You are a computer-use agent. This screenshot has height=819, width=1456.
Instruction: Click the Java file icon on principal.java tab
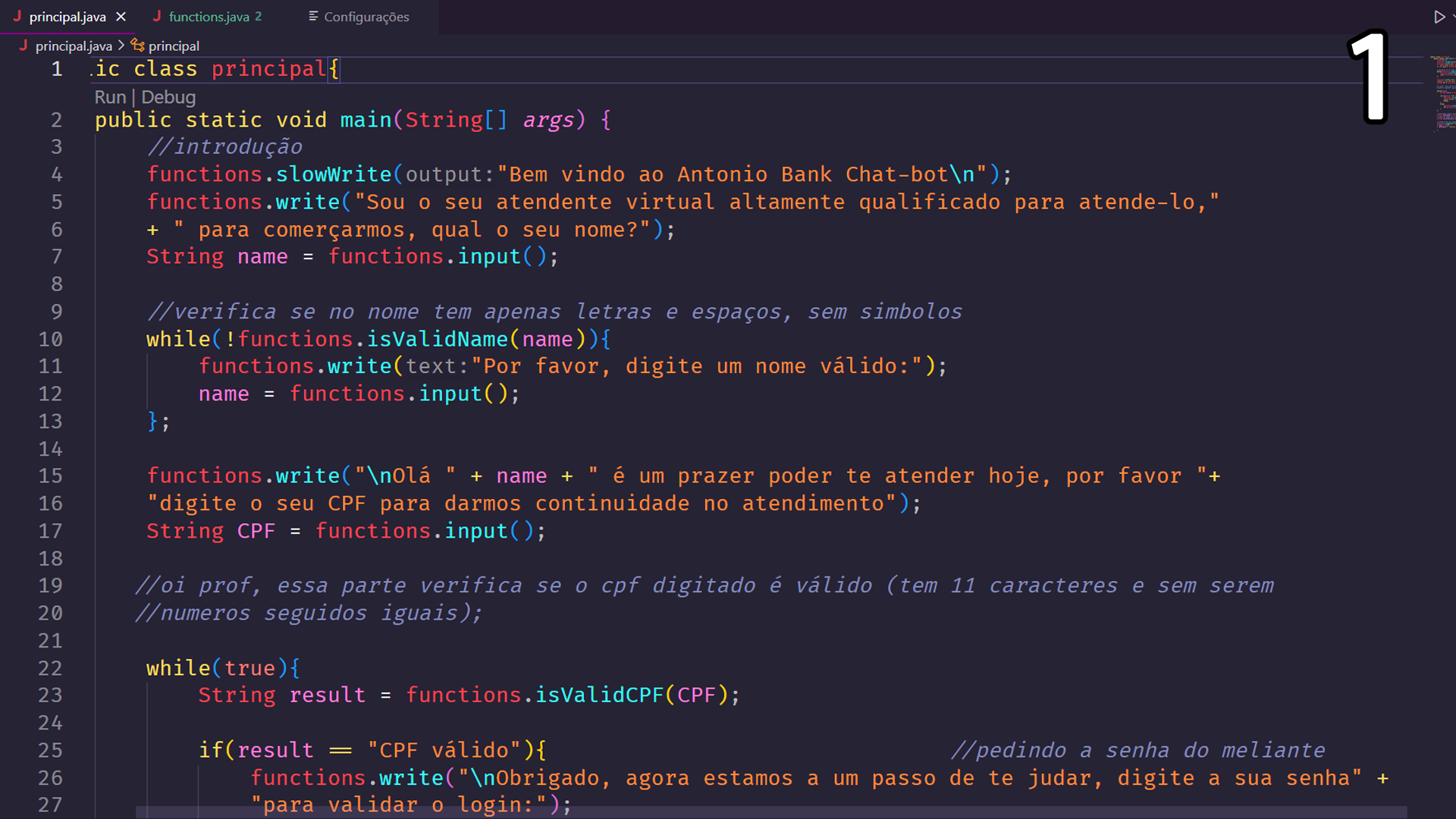[x=17, y=16]
